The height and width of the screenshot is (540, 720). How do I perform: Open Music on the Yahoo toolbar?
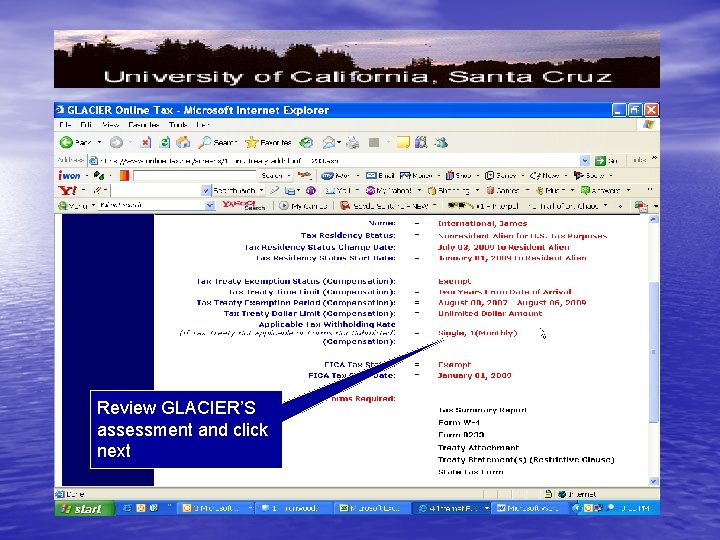tap(550, 190)
